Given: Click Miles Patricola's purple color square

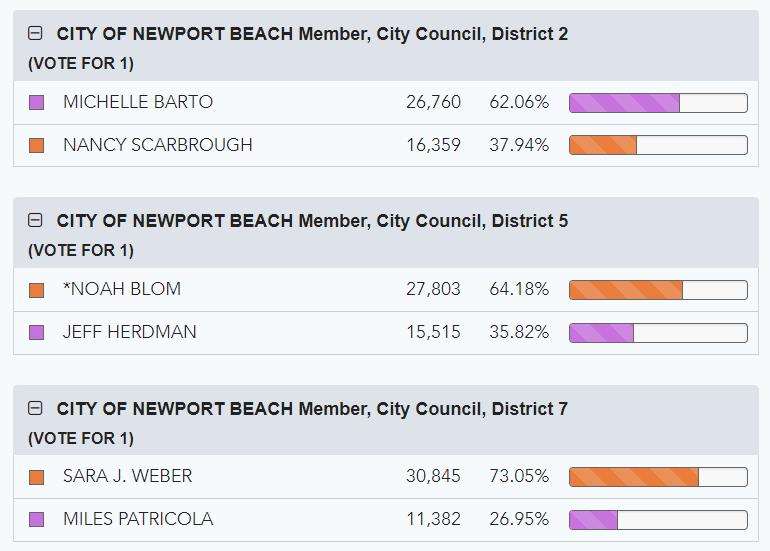Looking at the screenshot, I should click(x=37, y=520).
